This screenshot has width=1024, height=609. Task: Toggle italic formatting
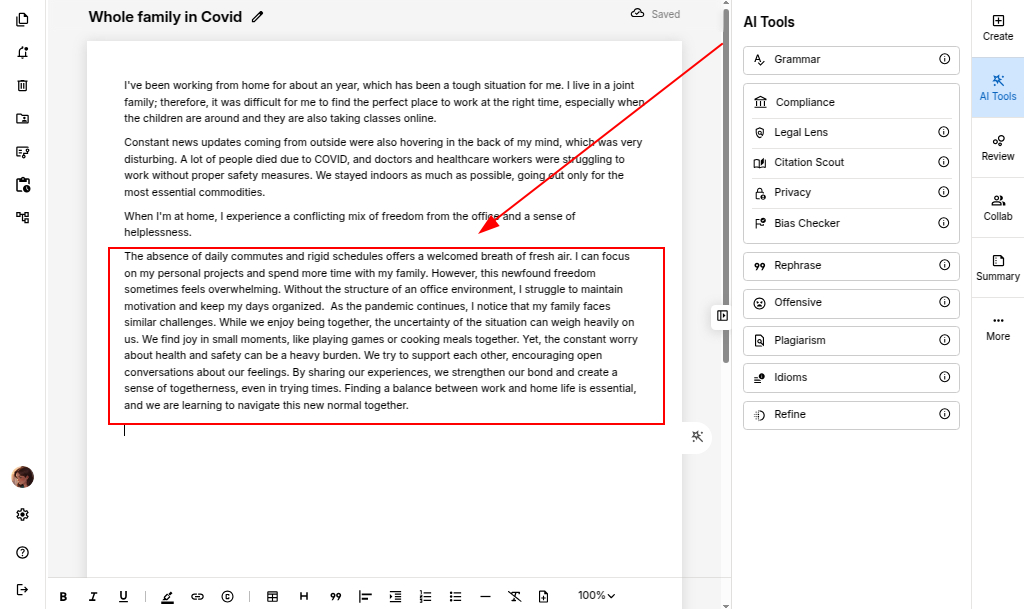click(93, 597)
